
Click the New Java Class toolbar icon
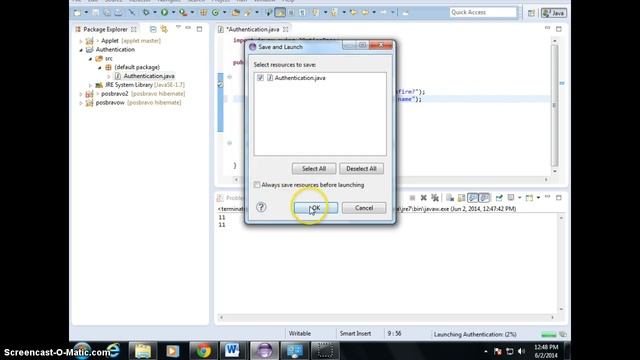[215, 13]
